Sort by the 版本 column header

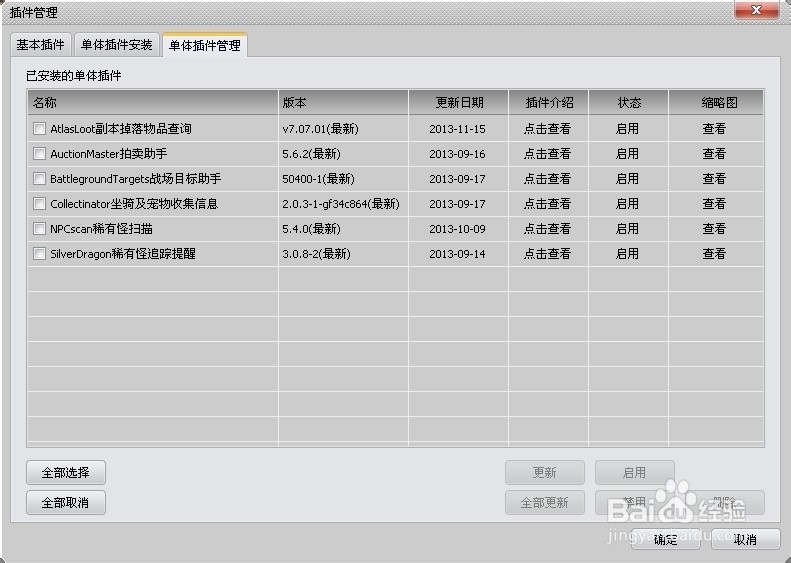point(343,102)
